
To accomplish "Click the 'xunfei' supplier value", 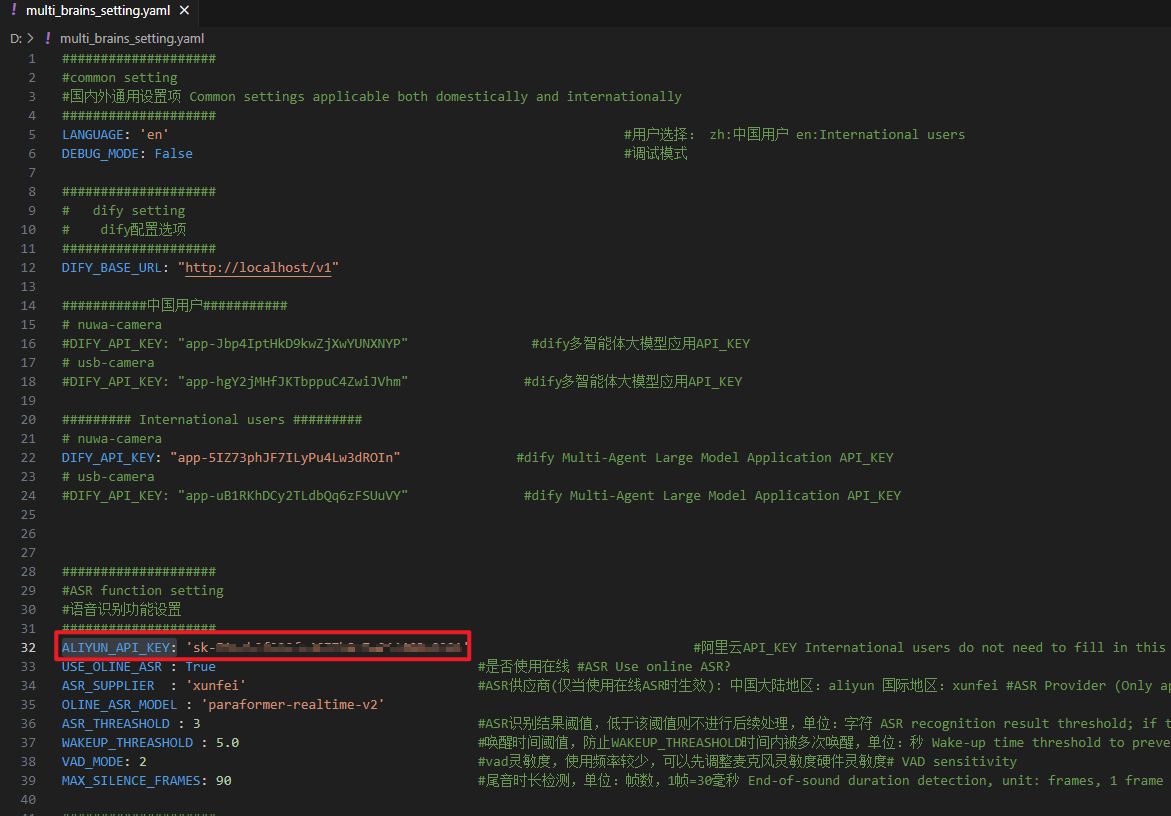I will 216,685.
